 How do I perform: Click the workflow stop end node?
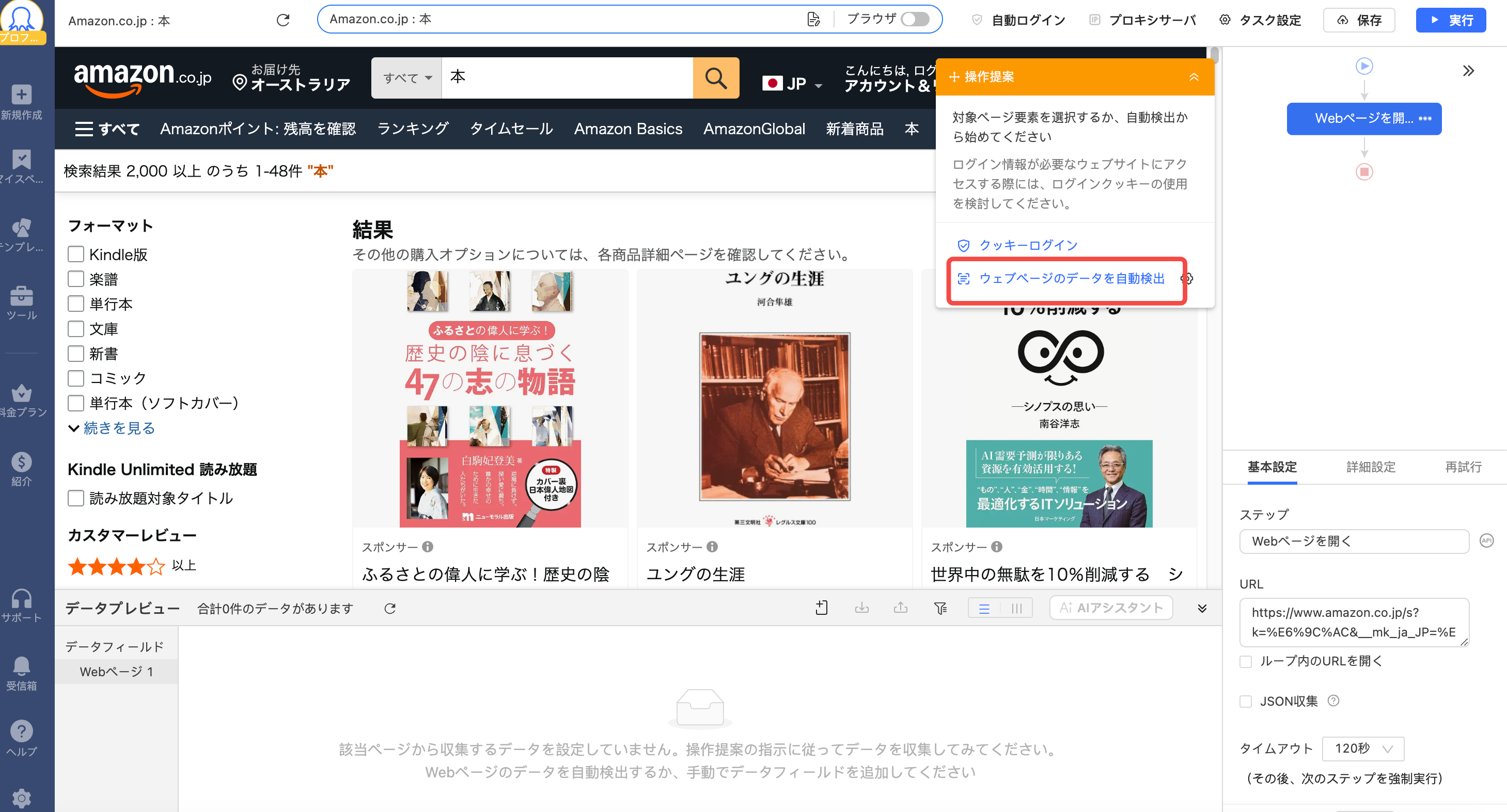[x=1364, y=171]
